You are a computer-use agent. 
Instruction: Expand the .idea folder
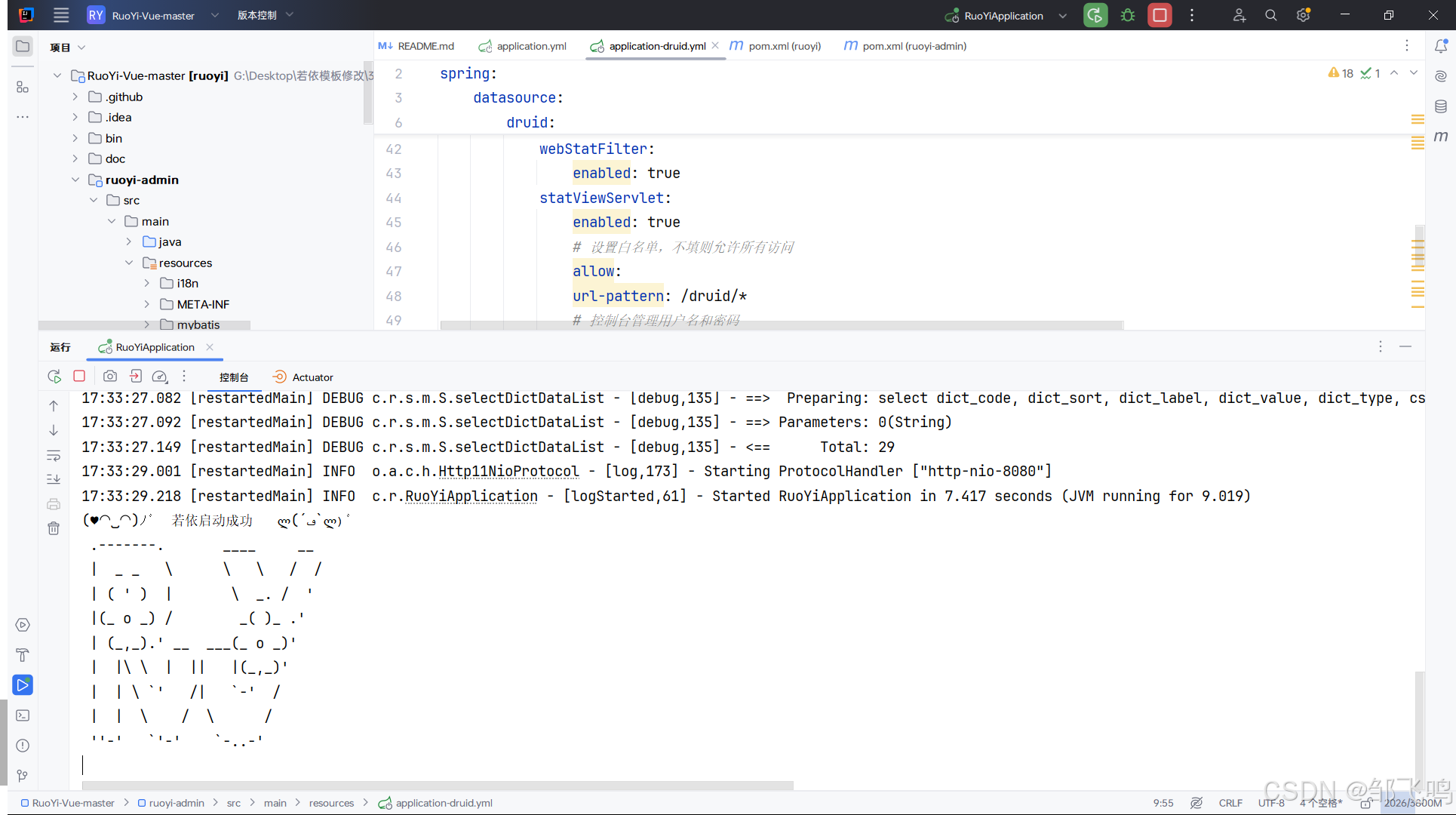tap(75, 117)
